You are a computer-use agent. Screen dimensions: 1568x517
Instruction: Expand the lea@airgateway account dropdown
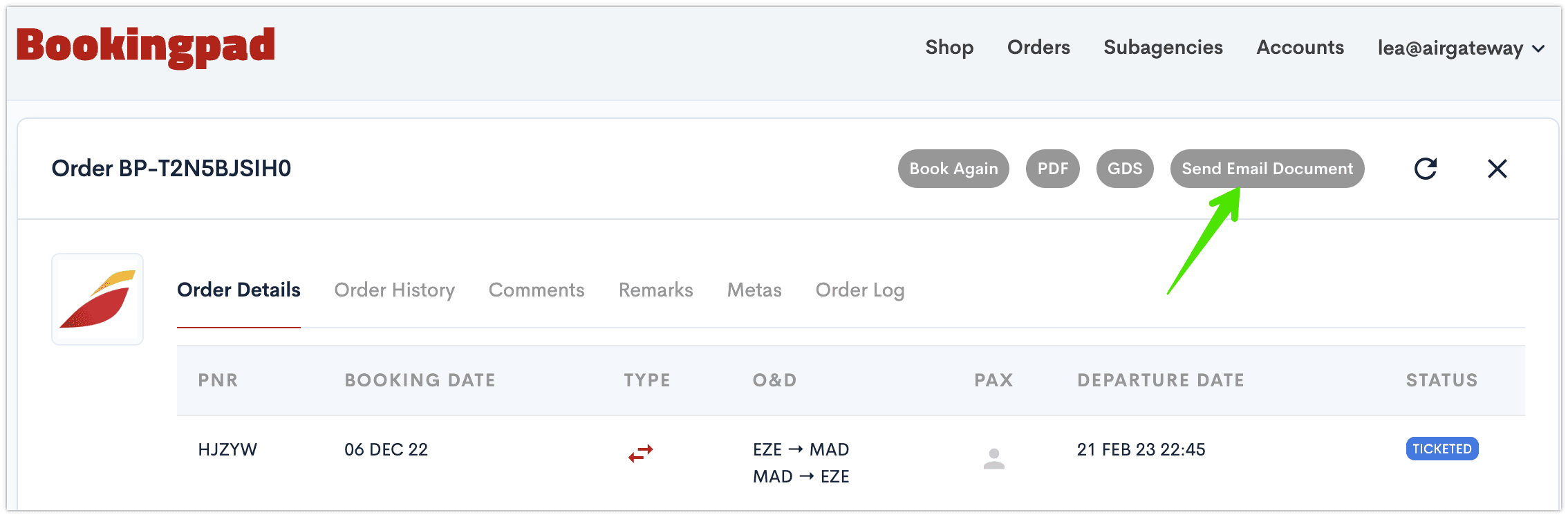(x=1461, y=48)
